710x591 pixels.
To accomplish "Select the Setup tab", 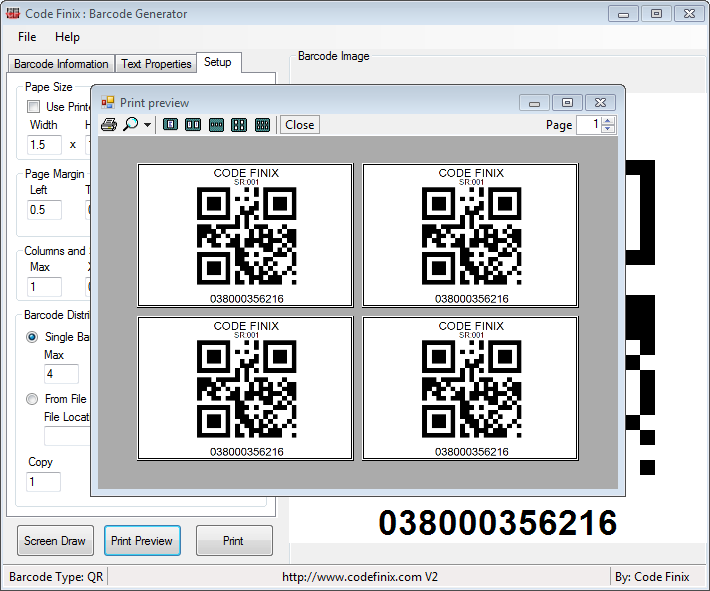I will click(x=218, y=62).
